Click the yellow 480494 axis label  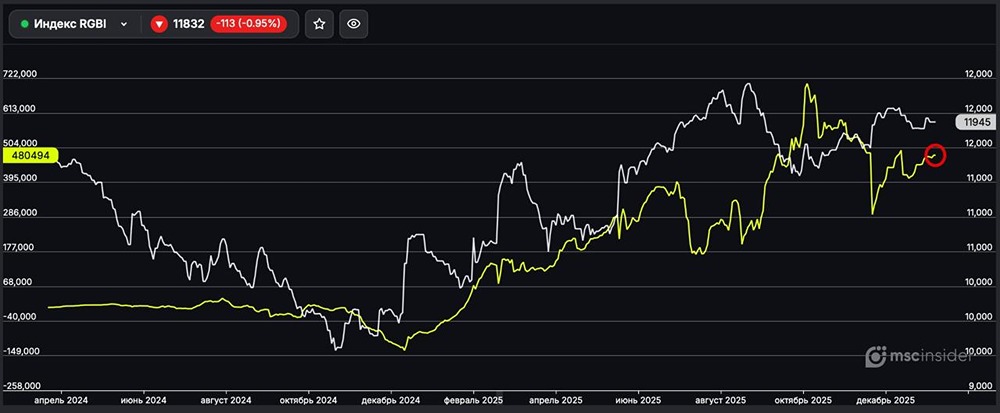pyautogui.click(x=30, y=157)
